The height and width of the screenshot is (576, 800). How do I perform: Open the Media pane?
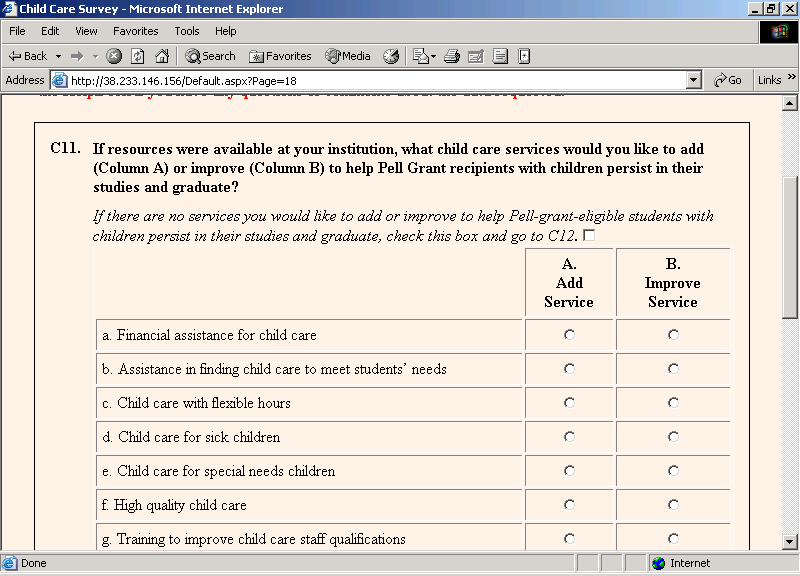click(348, 56)
